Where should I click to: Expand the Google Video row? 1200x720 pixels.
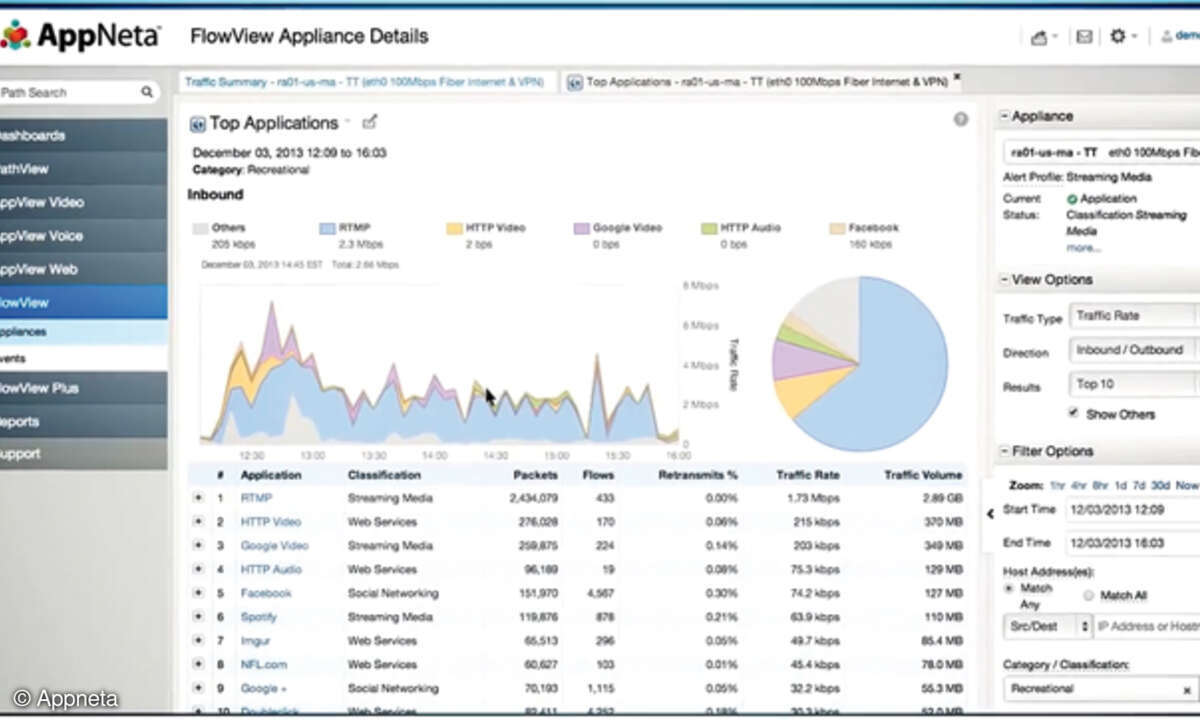point(197,545)
